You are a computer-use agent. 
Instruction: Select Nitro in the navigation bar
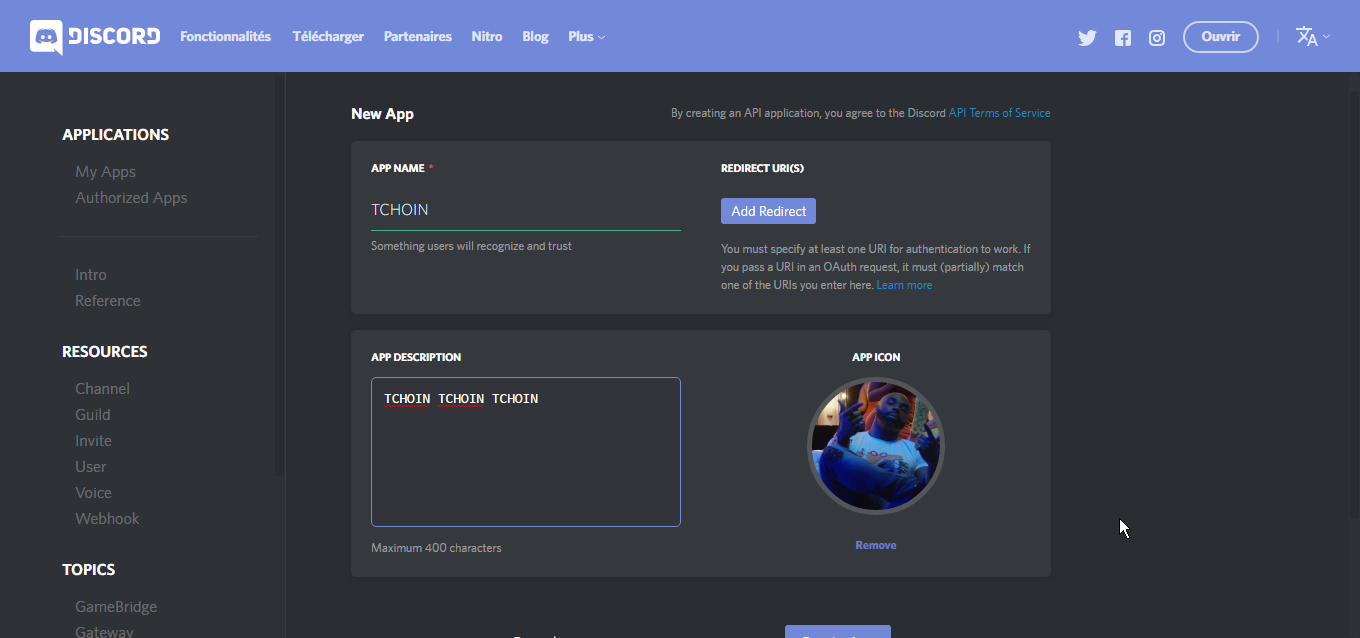point(487,36)
